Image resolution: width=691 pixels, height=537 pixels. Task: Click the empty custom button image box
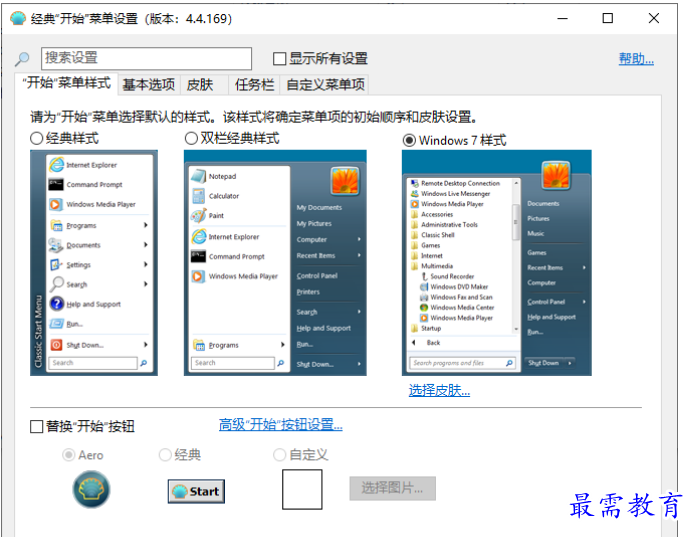[x=302, y=489]
